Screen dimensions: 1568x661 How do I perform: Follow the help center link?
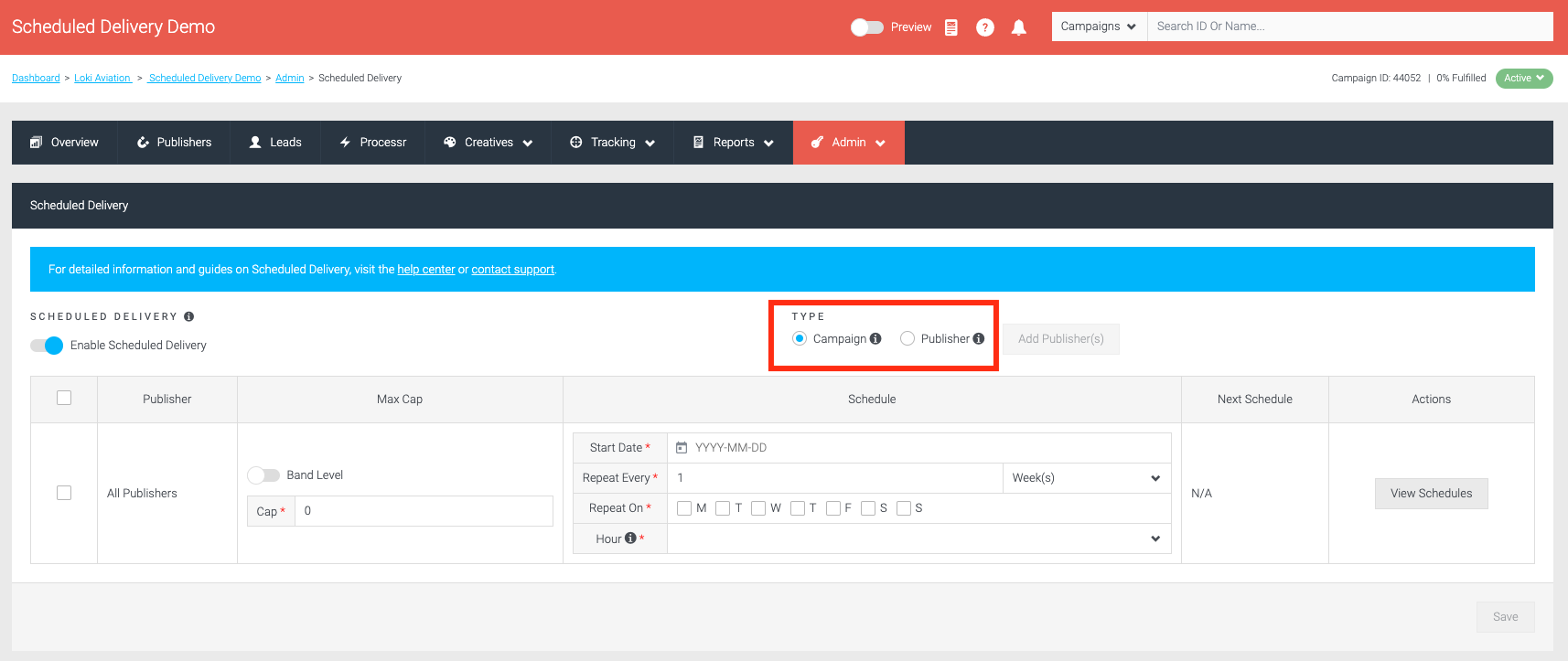[426, 270]
